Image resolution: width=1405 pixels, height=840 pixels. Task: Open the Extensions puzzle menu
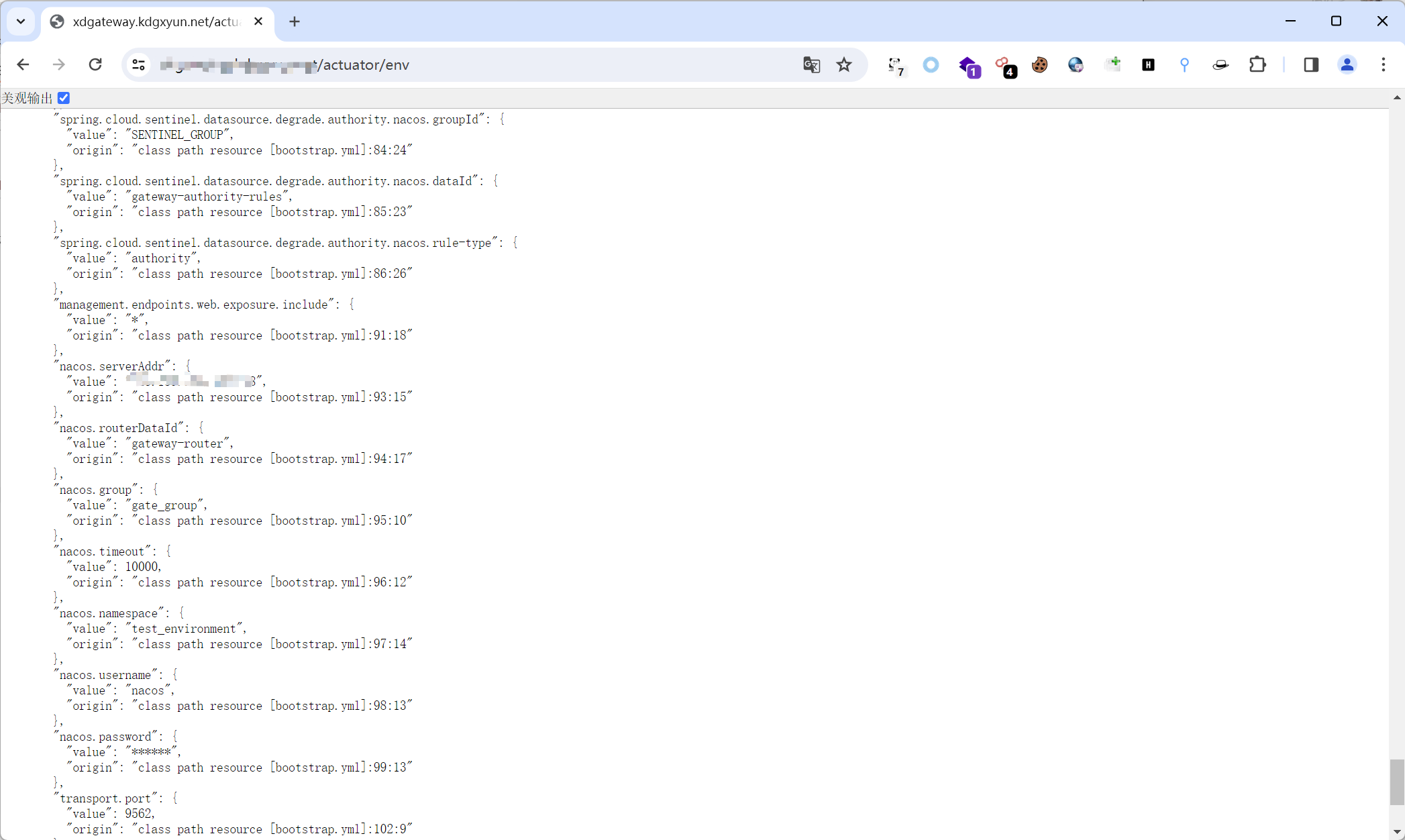tap(1257, 64)
